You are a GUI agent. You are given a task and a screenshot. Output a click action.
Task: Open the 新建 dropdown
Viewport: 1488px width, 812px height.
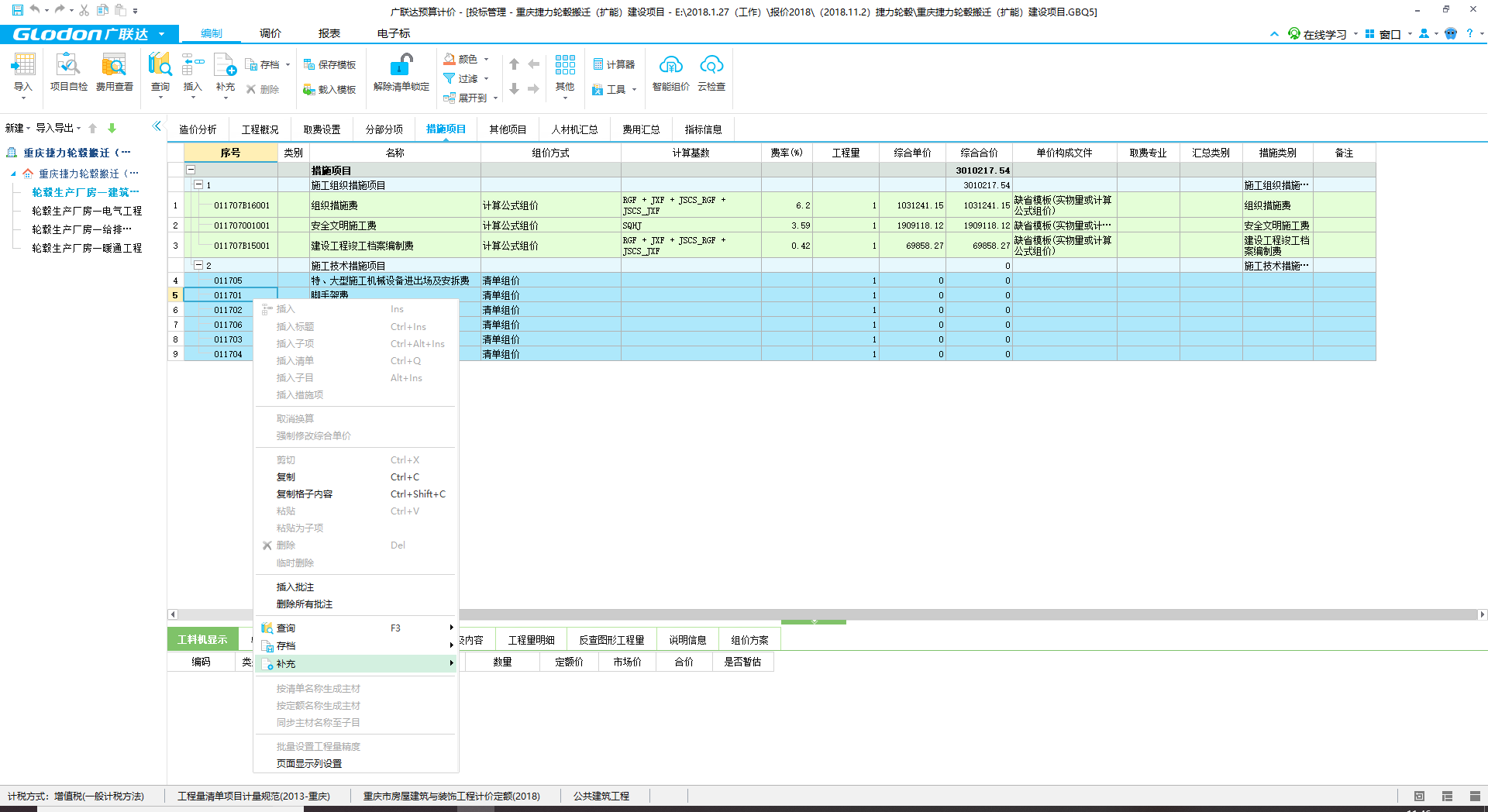[x=18, y=128]
